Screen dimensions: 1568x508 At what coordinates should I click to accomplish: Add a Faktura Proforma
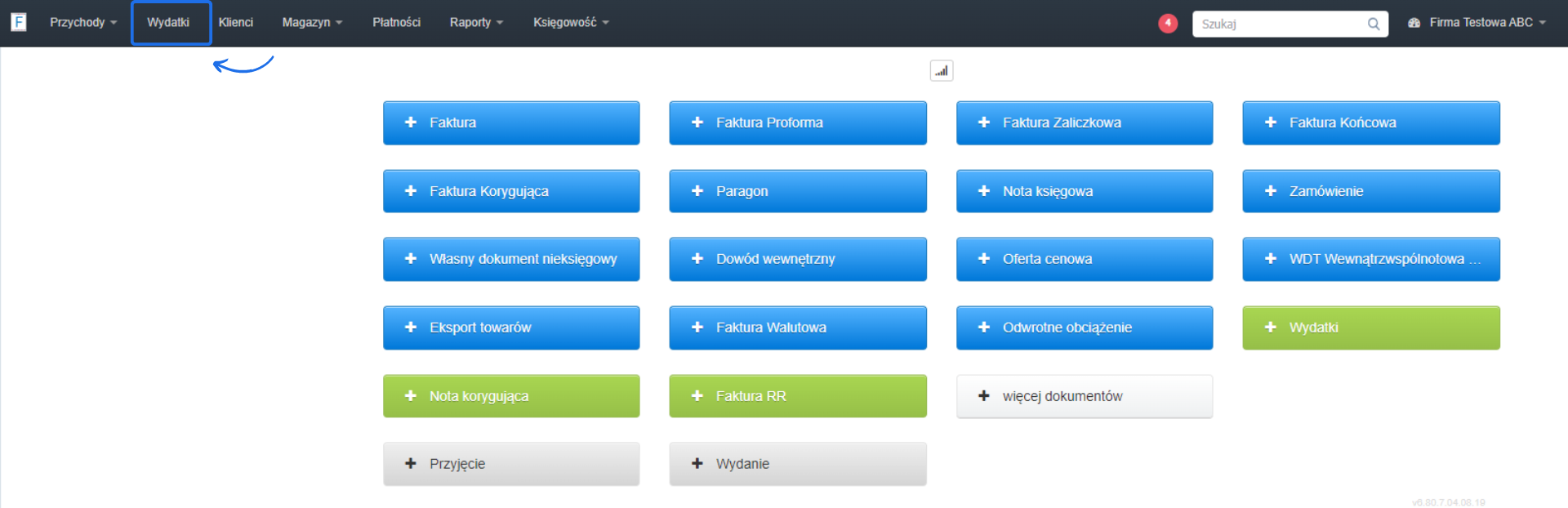[798, 123]
